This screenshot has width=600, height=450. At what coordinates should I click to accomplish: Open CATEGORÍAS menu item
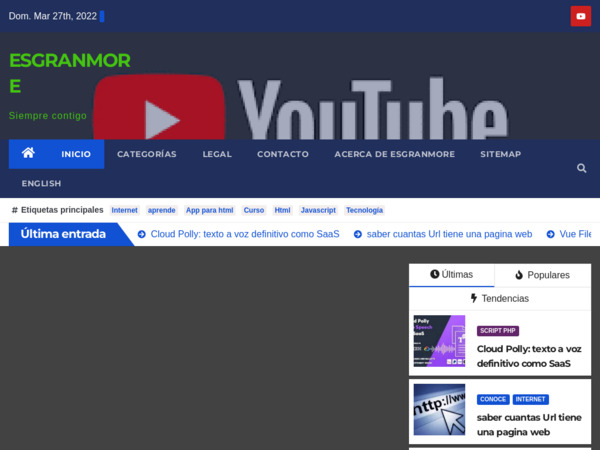coord(147,154)
